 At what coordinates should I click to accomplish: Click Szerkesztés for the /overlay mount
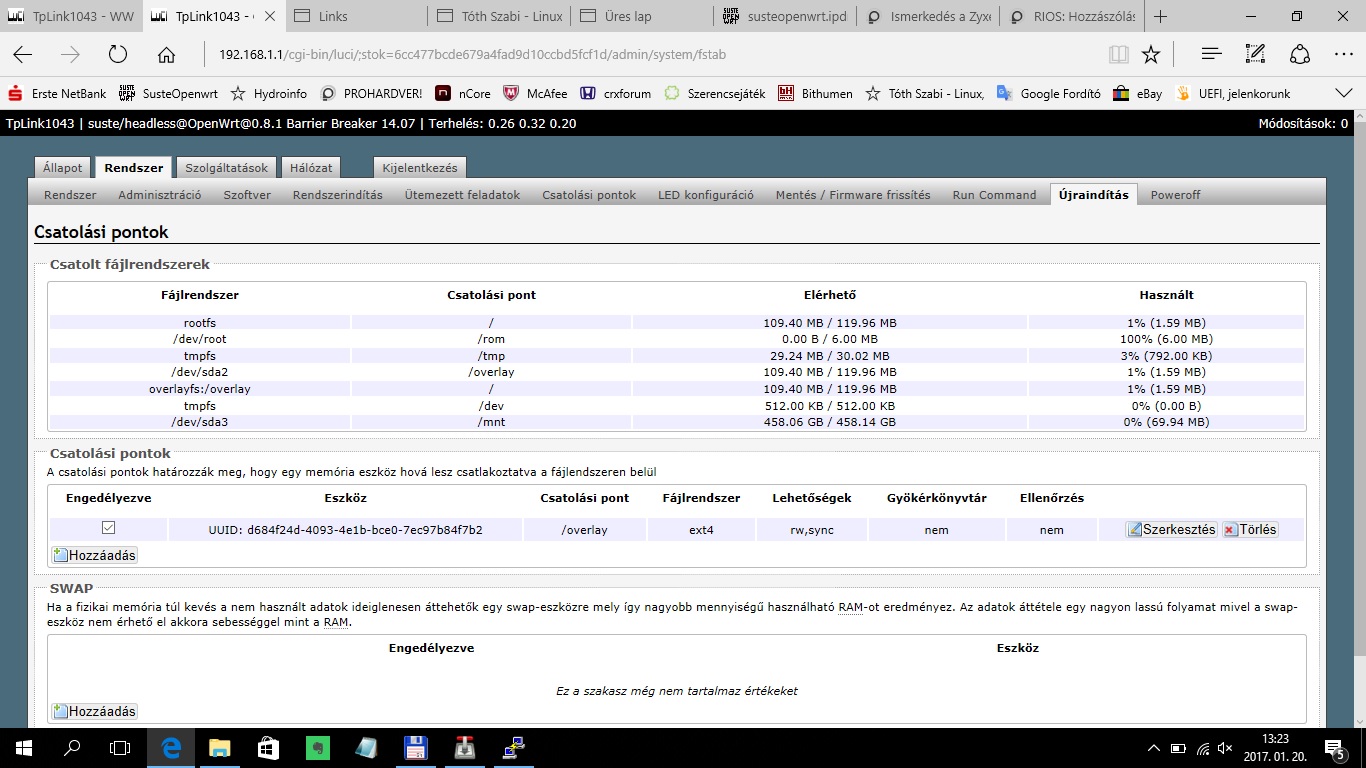(x=1171, y=530)
